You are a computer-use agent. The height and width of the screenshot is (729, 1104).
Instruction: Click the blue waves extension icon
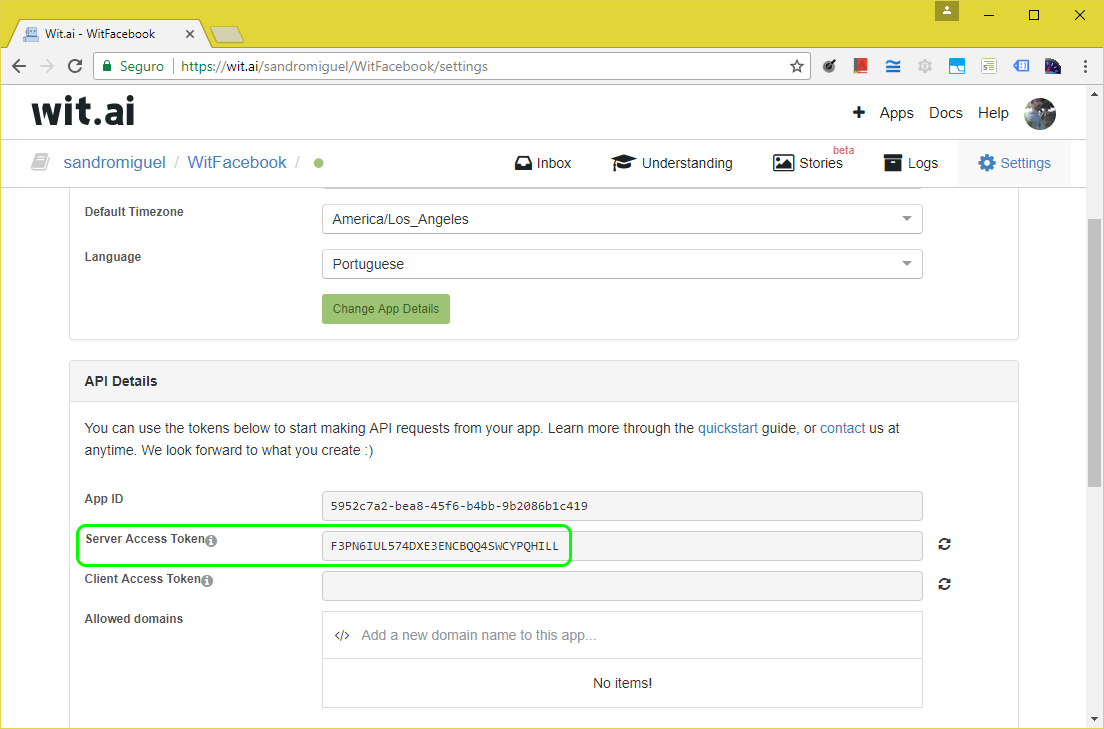coord(893,66)
